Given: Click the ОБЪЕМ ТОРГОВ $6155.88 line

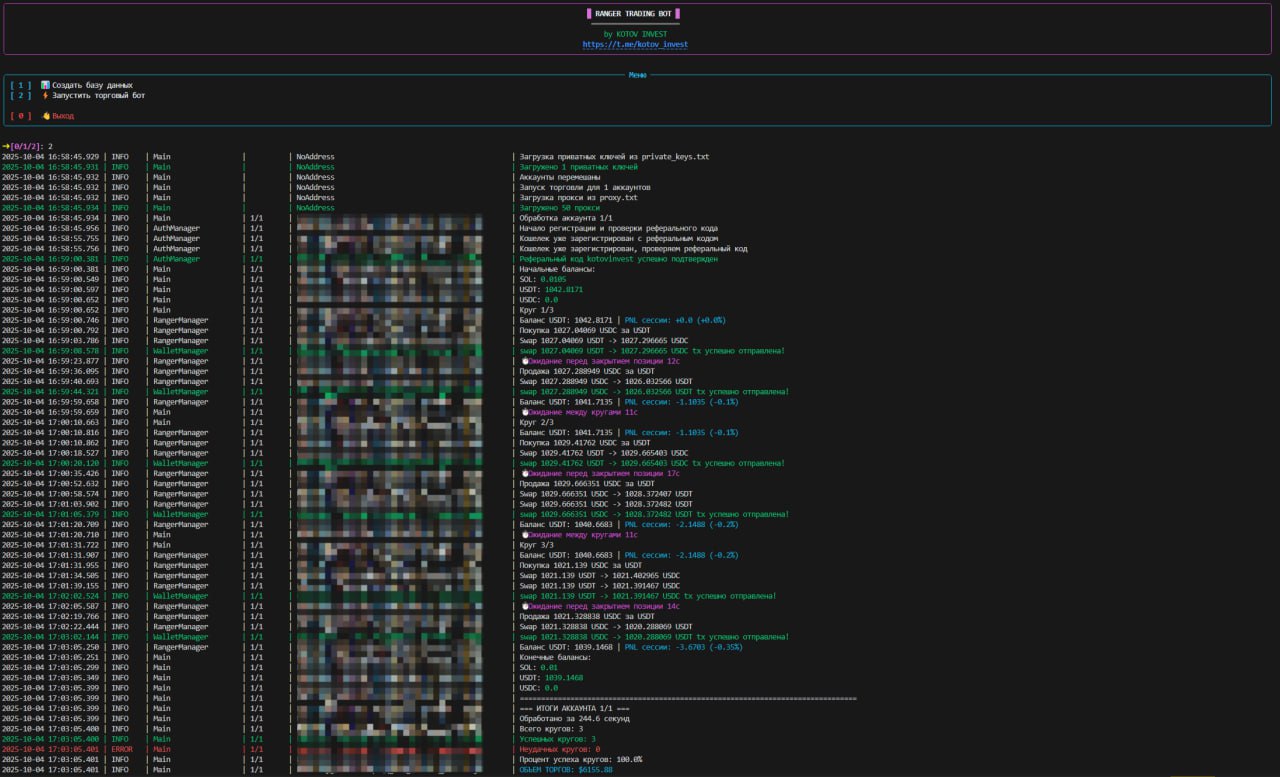Looking at the screenshot, I should point(566,770).
